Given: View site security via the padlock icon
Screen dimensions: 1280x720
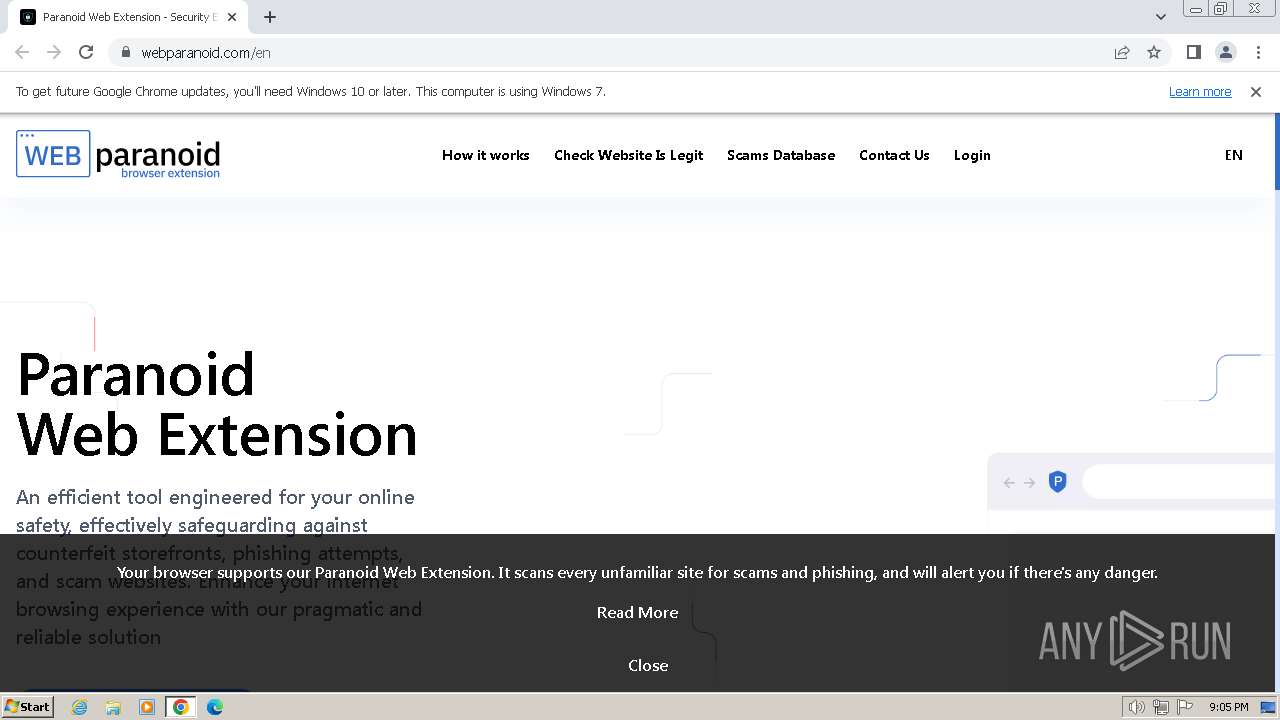Looking at the screenshot, I should point(125,52).
